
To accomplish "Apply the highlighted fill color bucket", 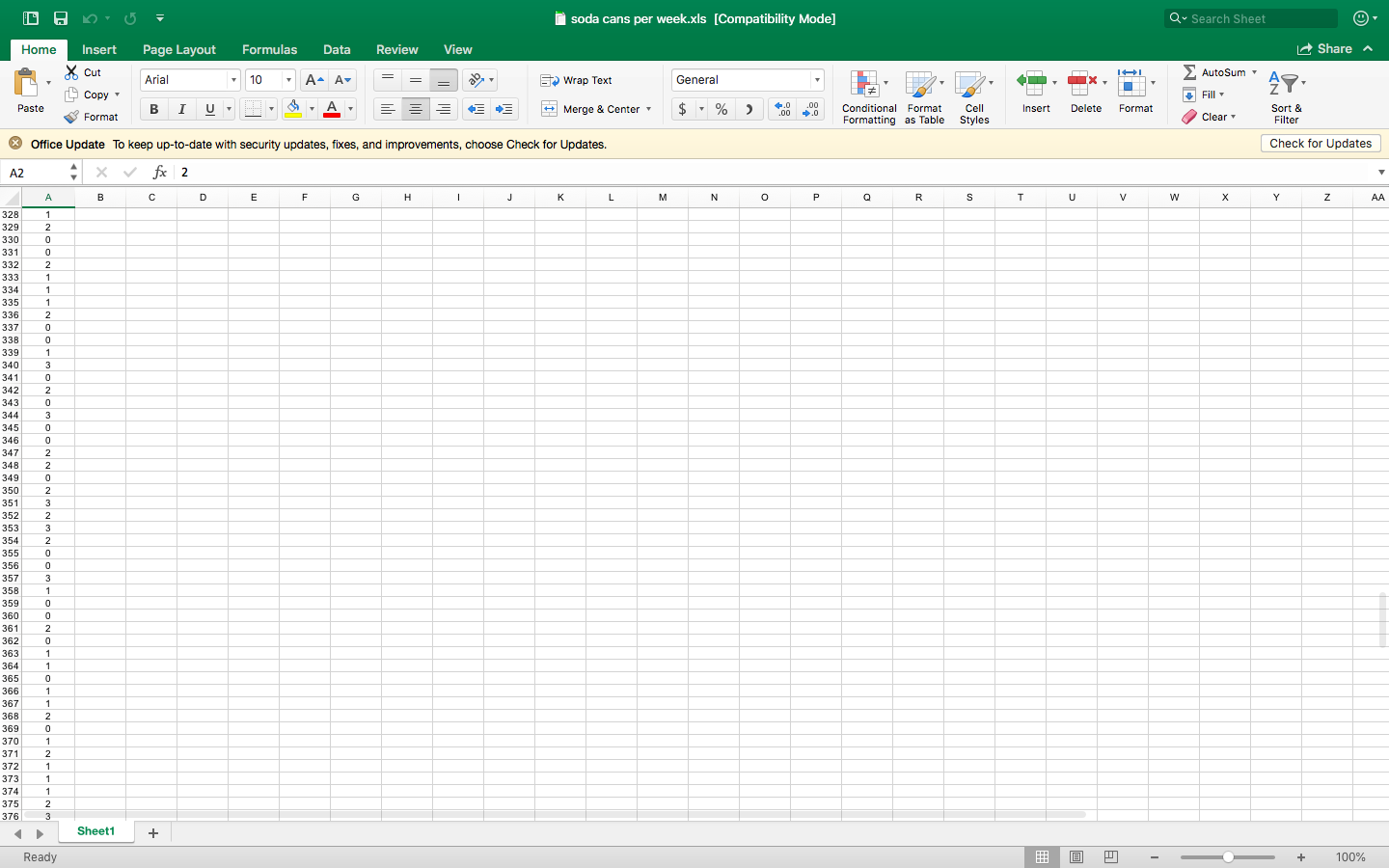I will [293, 109].
